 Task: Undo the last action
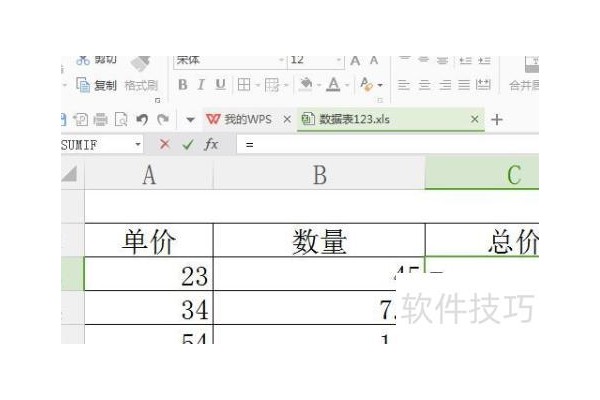pyautogui.click(x=142, y=120)
